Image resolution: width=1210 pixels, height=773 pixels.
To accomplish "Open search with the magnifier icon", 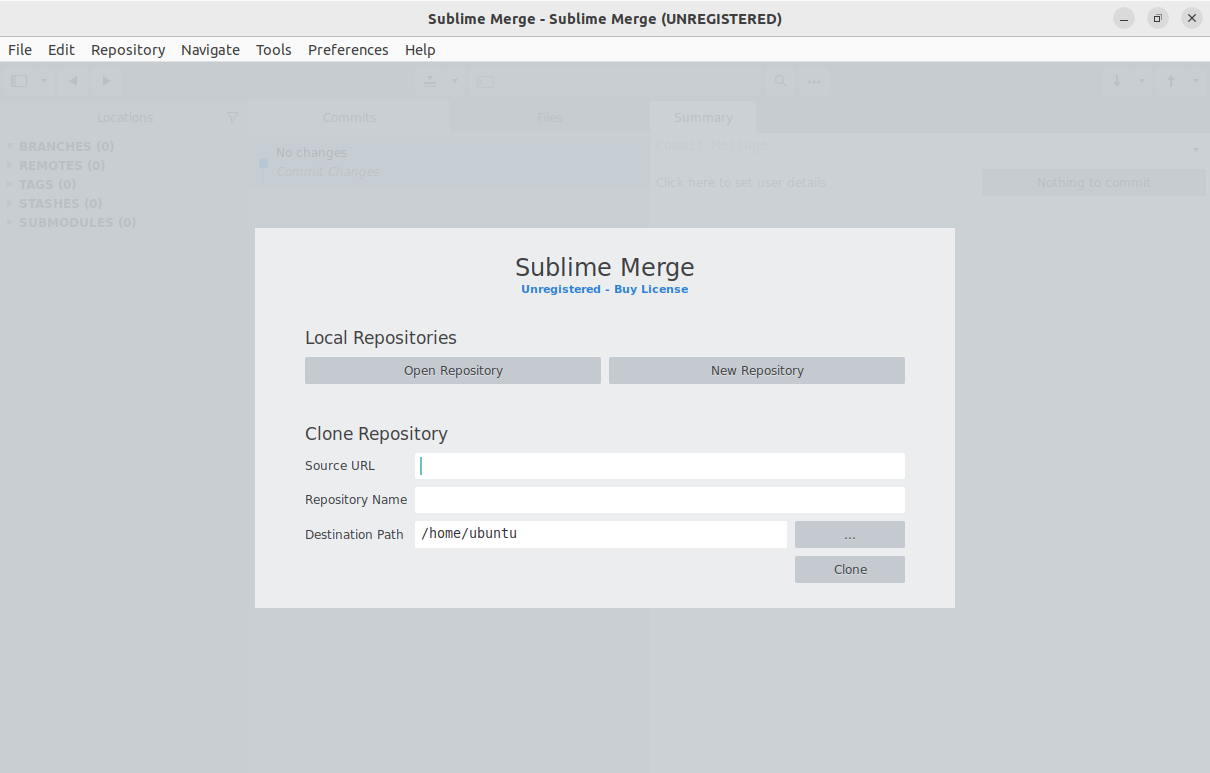I will coord(781,81).
